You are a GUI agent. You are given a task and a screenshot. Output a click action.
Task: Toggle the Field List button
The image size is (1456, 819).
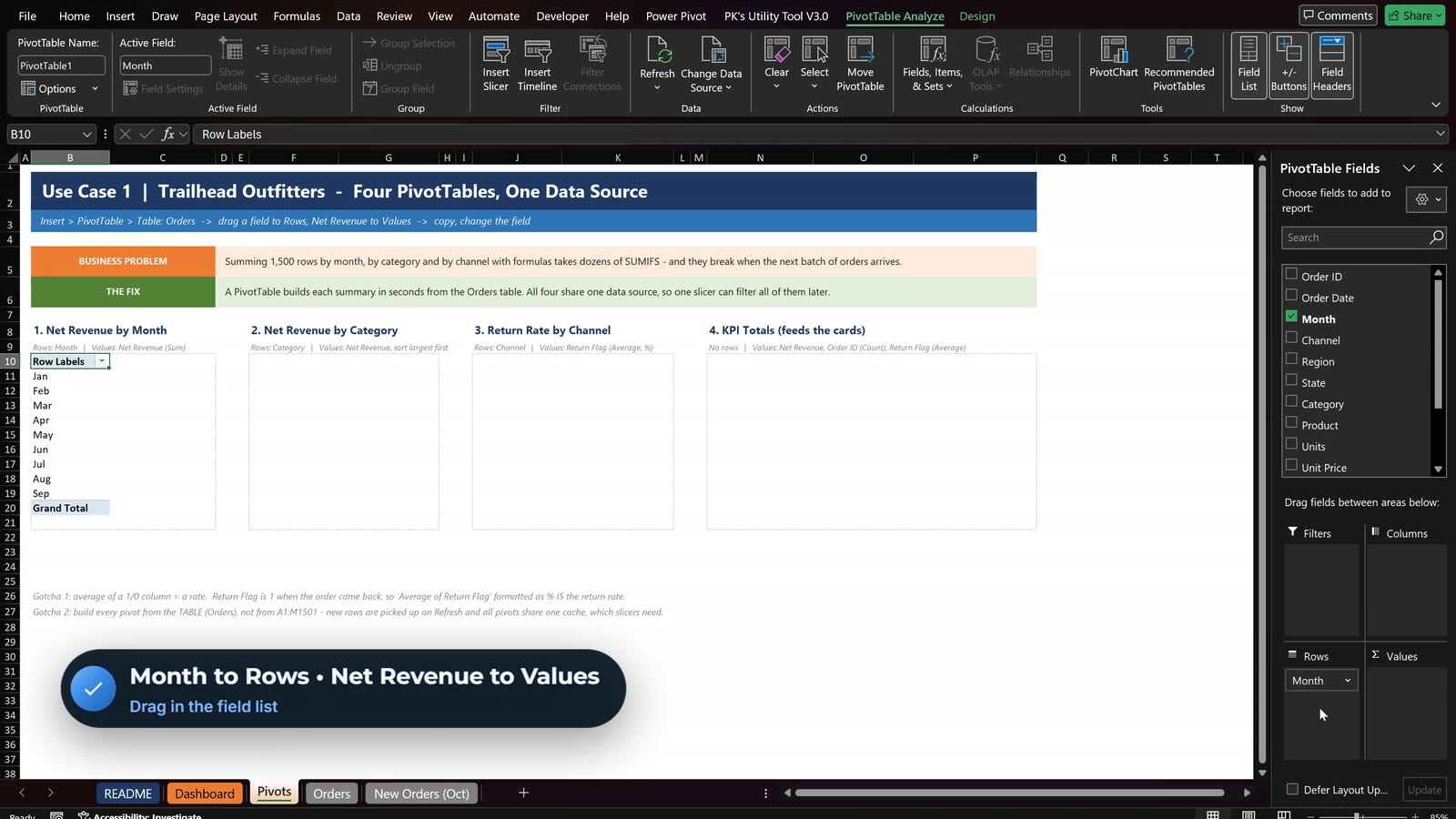1249,64
